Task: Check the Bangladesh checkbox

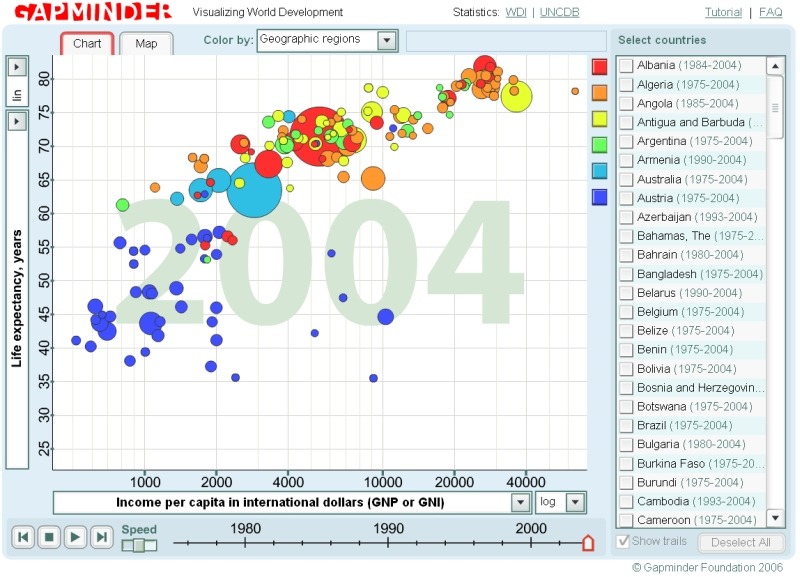Action: pyautogui.click(x=626, y=274)
